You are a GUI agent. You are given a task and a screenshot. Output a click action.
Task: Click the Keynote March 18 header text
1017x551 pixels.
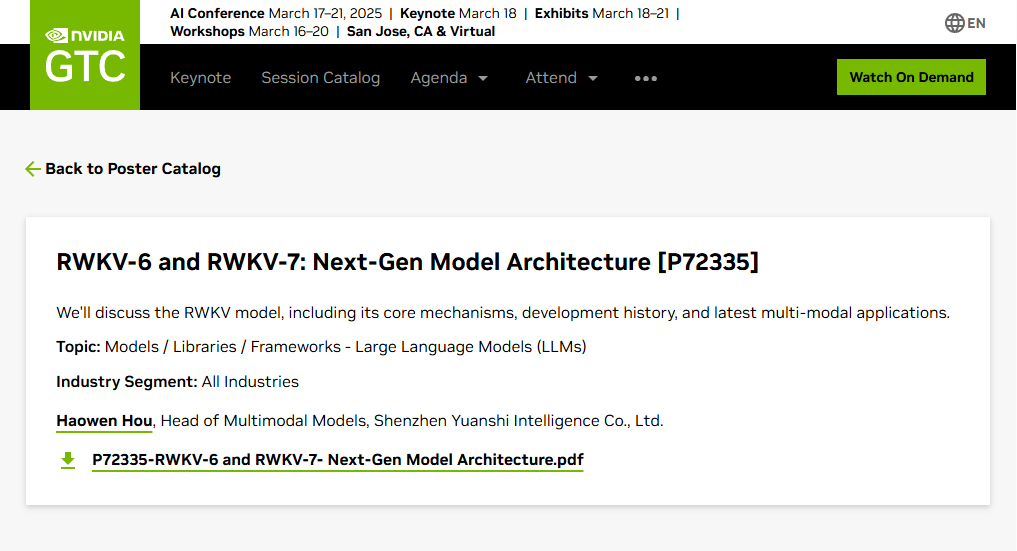(458, 13)
